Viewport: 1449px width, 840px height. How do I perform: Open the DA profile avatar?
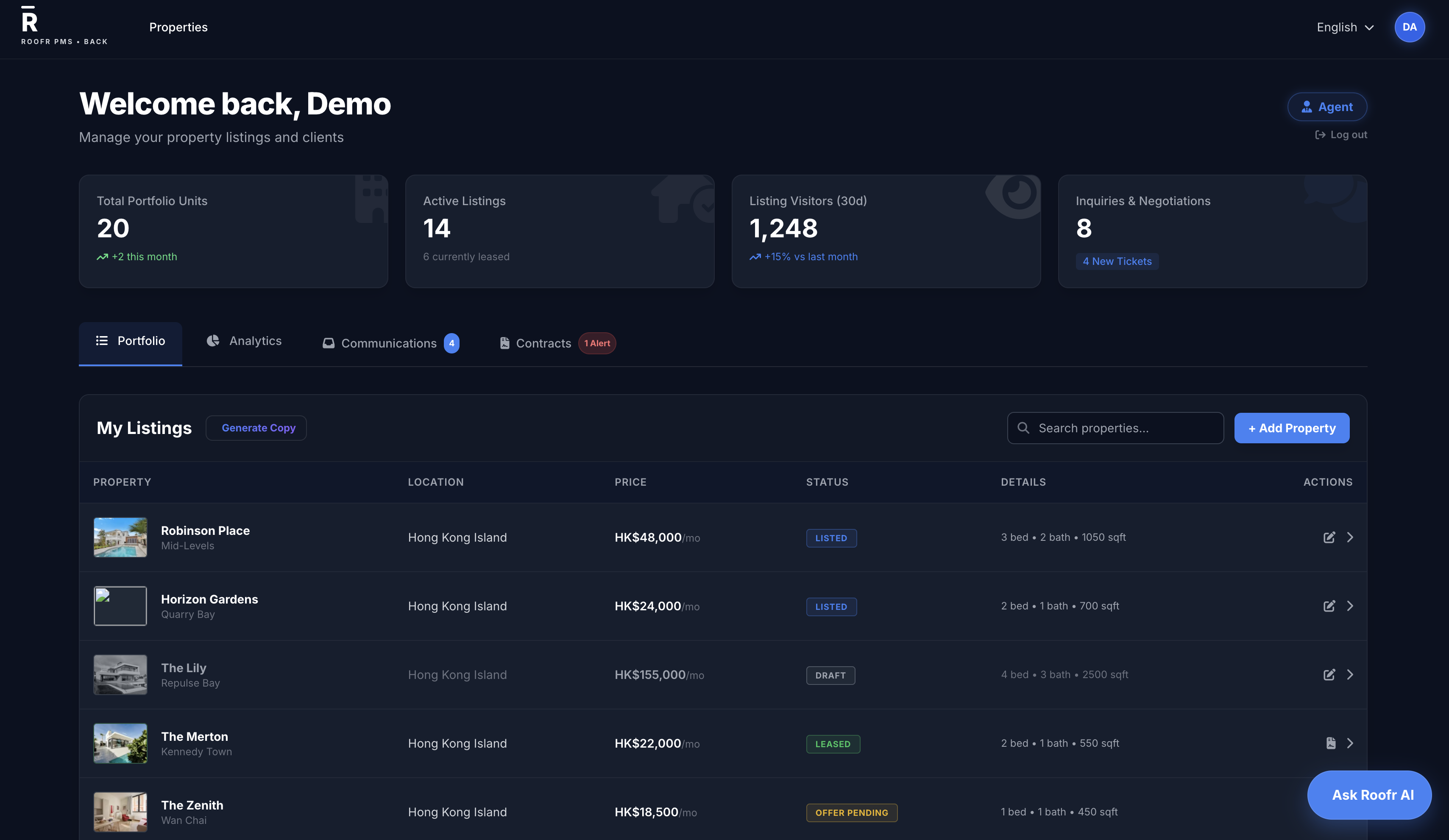1409,26
